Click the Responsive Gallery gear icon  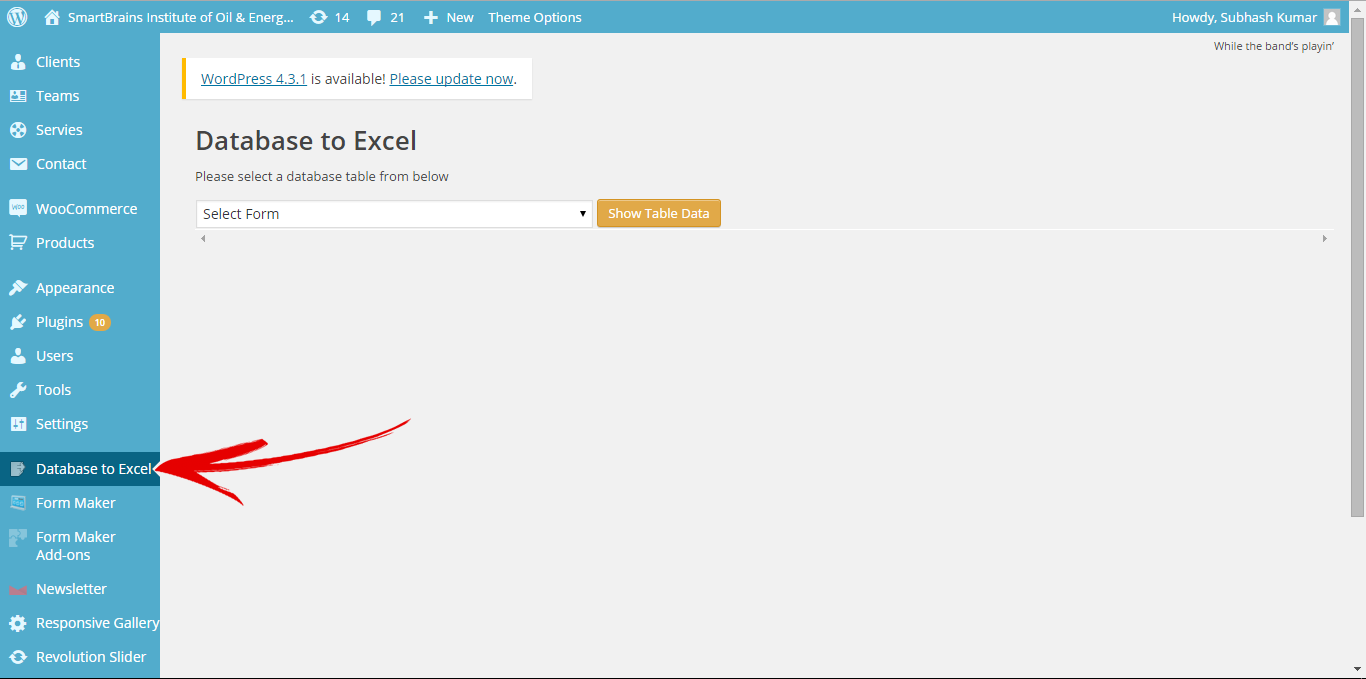tap(18, 623)
